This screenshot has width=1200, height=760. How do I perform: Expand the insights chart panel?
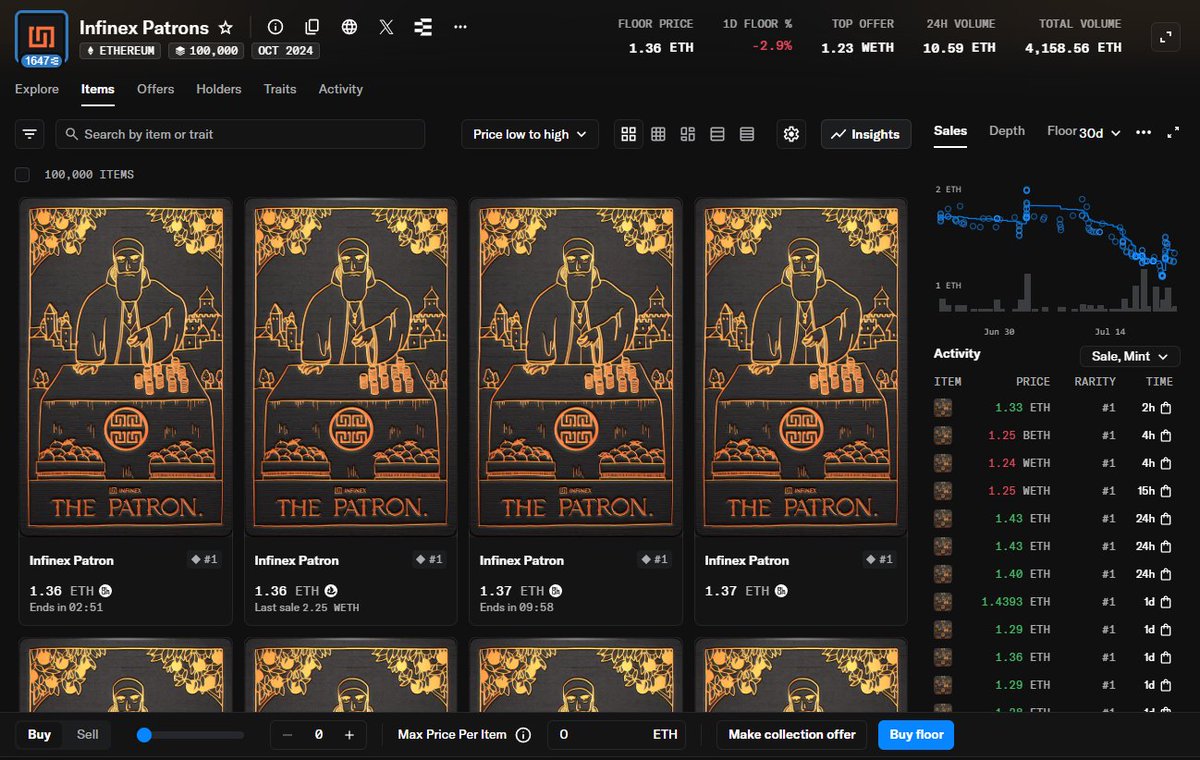tap(1173, 133)
